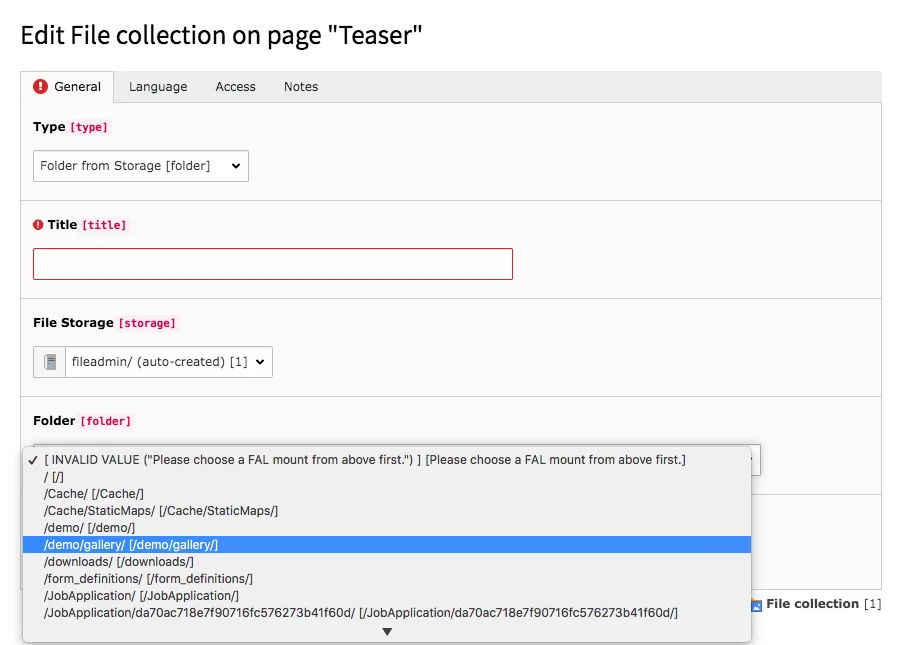Switch to the Language tab
This screenshot has height=645, width=903.
click(x=157, y=87)
